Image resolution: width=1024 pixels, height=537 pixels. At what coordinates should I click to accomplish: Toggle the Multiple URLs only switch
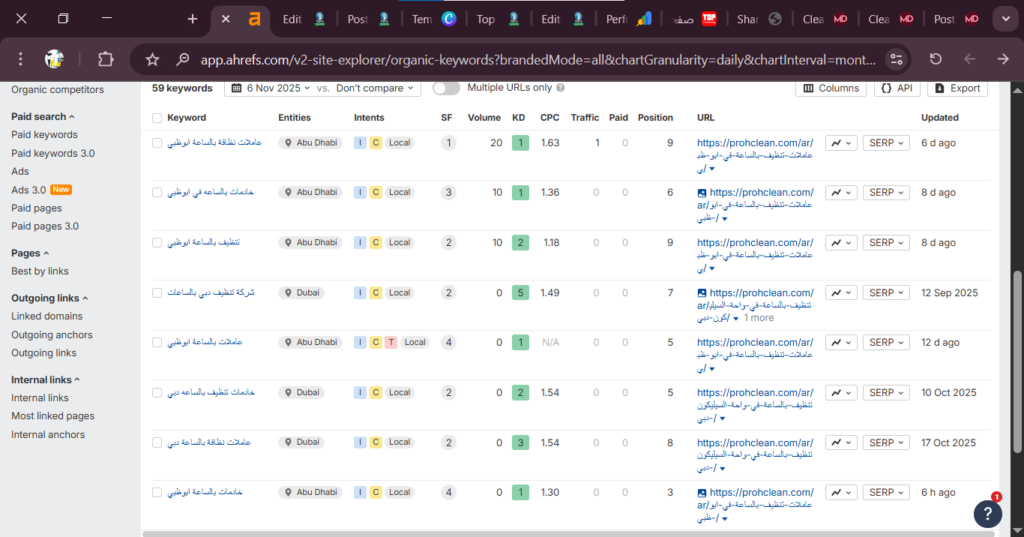446,88
